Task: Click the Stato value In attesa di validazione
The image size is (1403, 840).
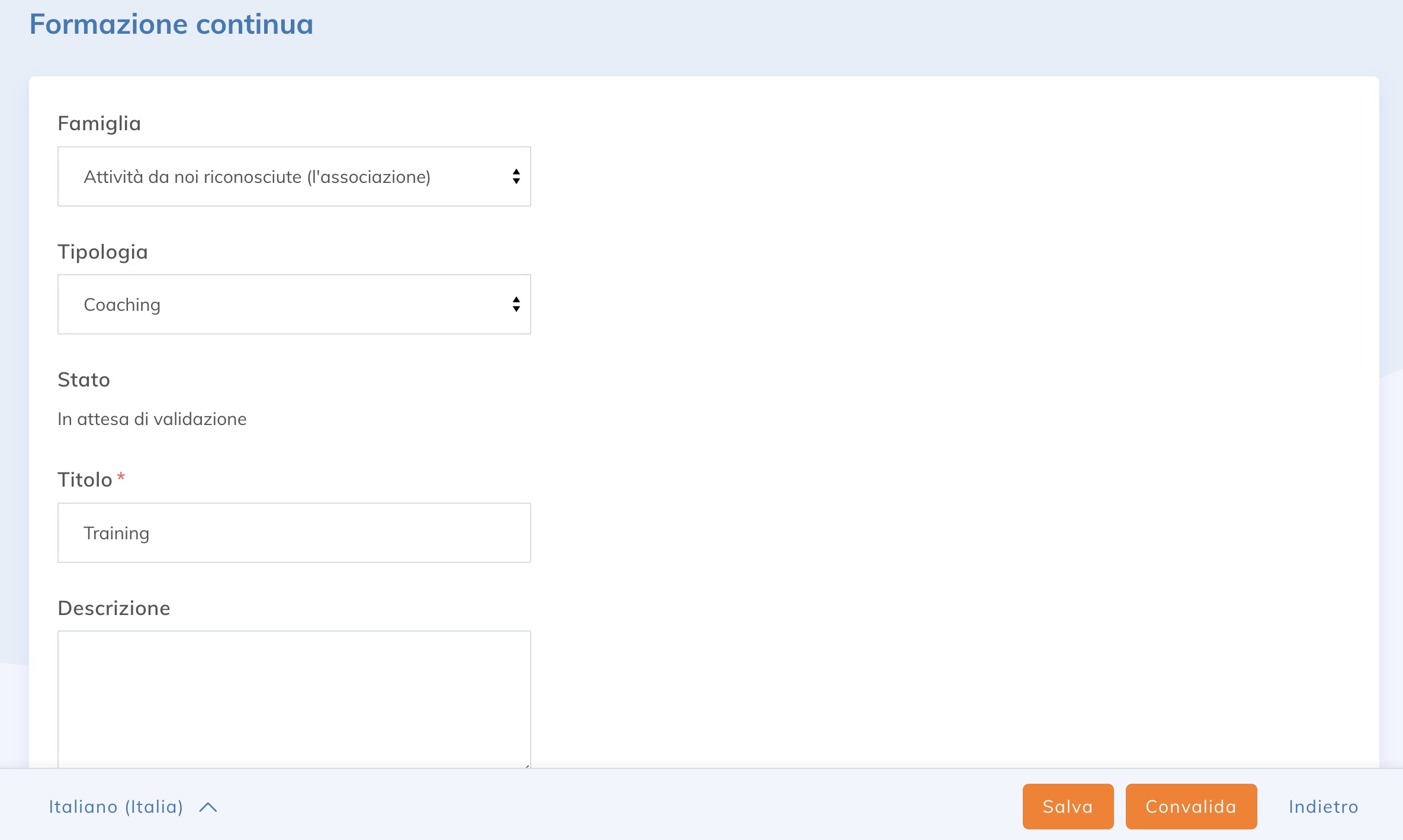Action: [152, 419]
